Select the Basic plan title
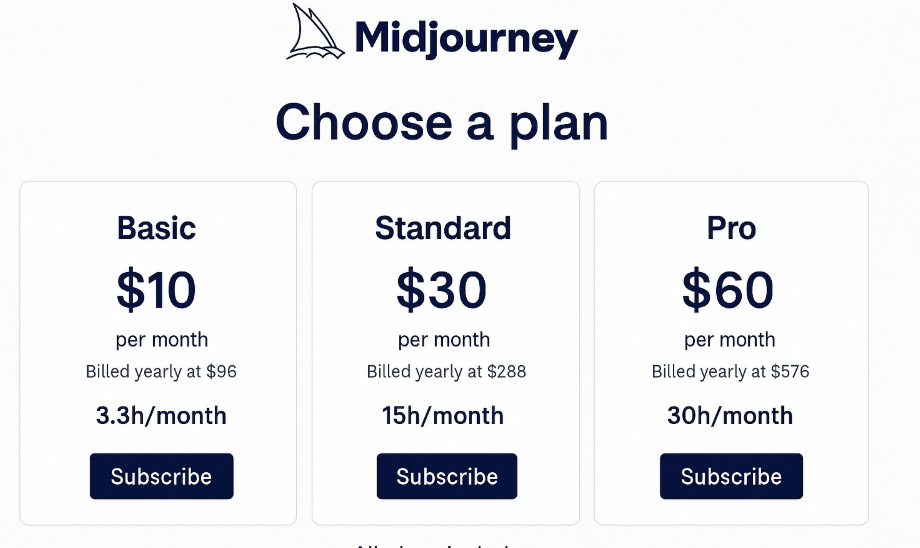This screenshot has width=920, height=548. (x=157, y=228)
